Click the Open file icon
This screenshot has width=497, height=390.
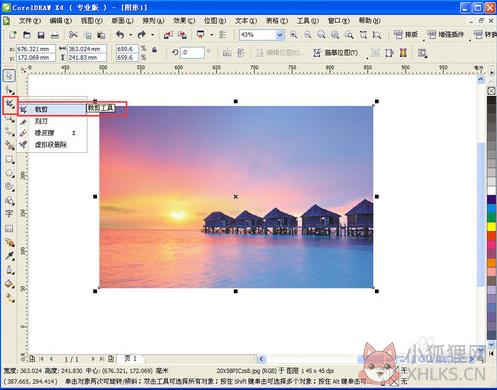pos(27,35)
